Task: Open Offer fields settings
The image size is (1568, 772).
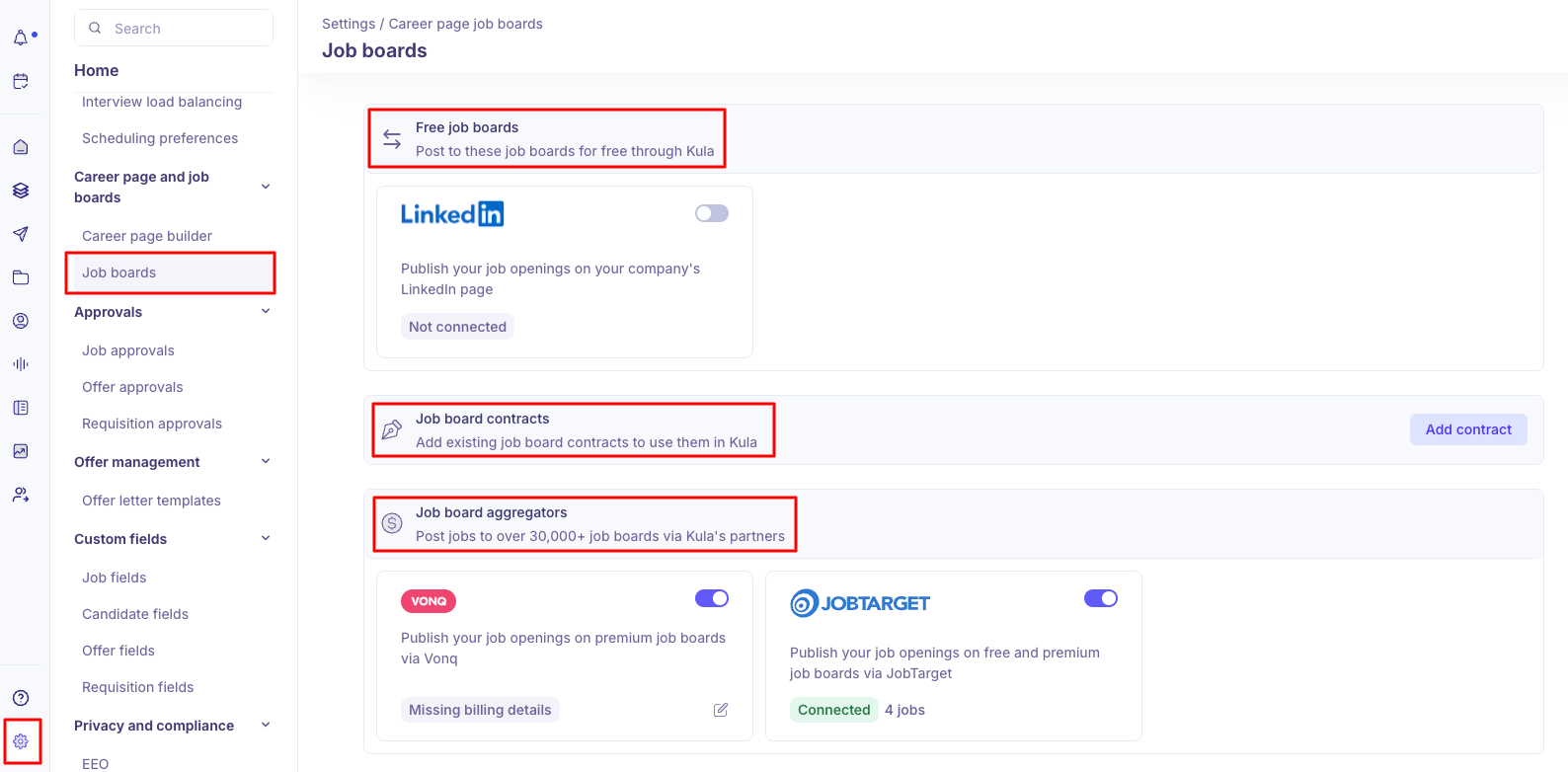Action: (x=118, y=651)
